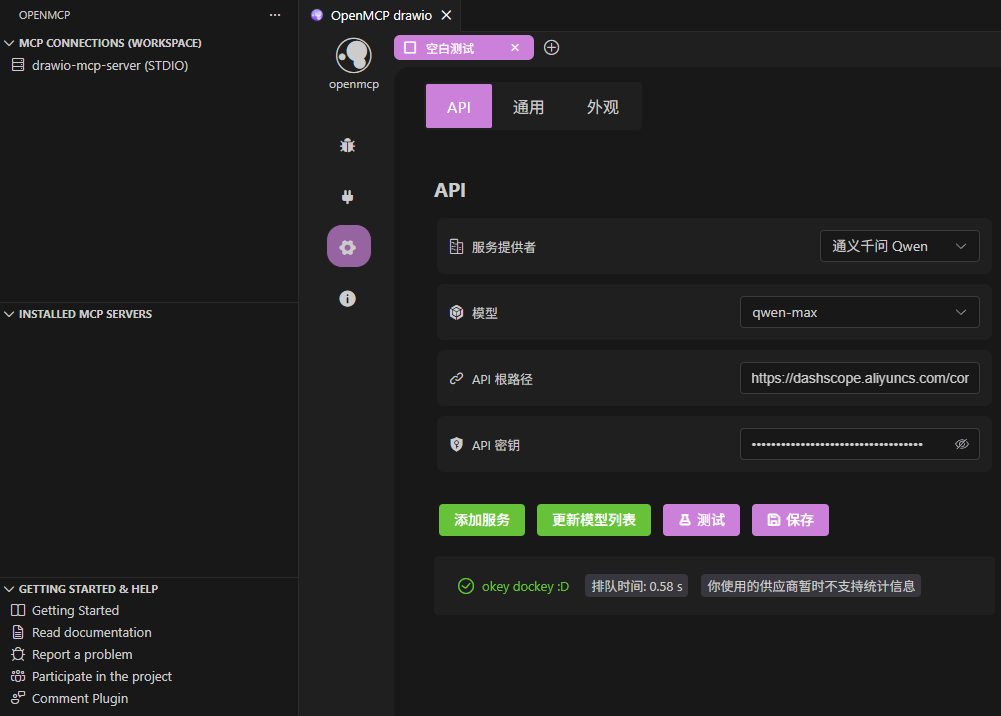Screen dimensions: 1001x716
Task: Click the okey dockey :D status text
Action: click(525, 586)
